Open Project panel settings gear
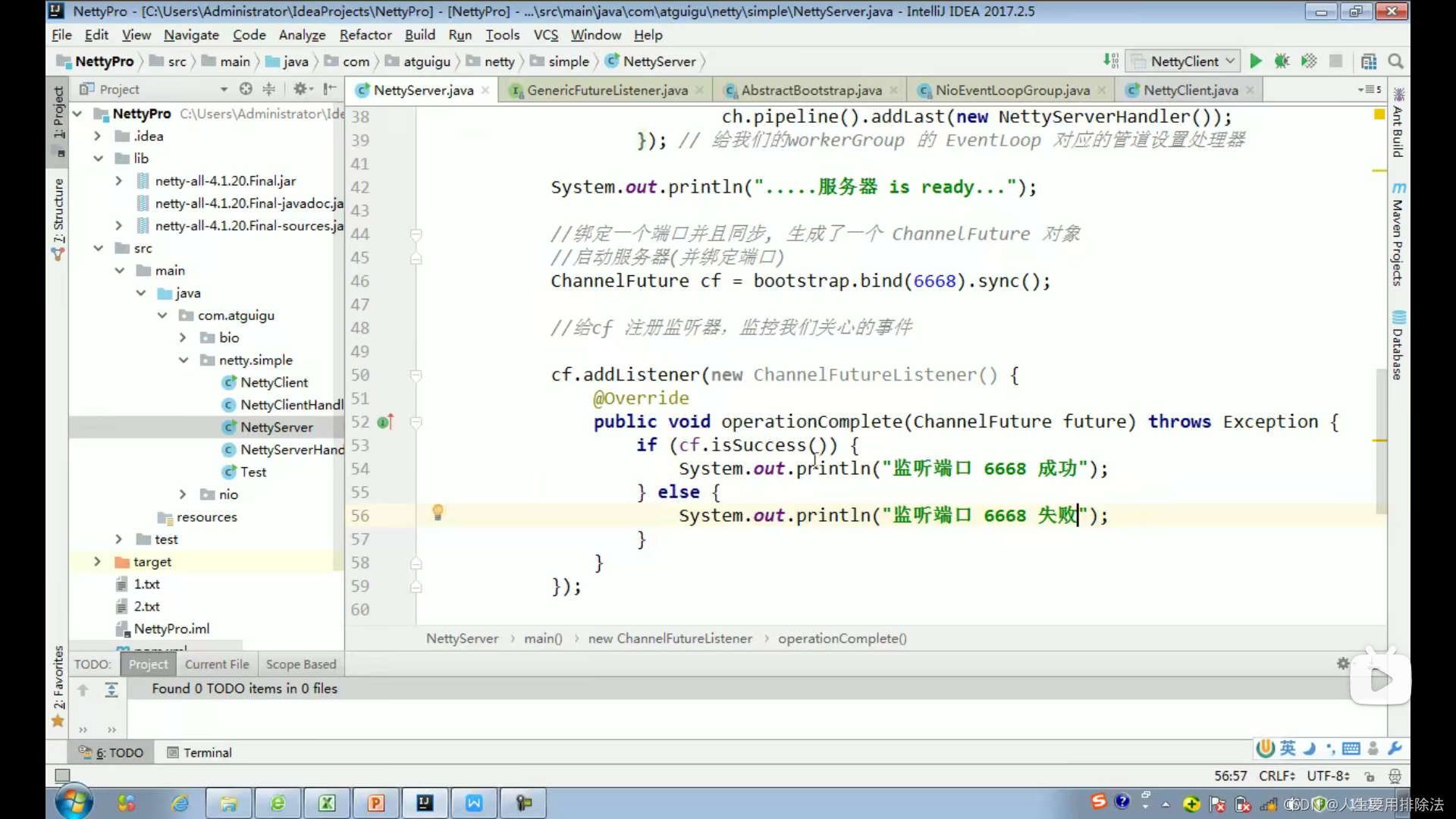The height and width of the screenshot is (819, 1456). click(301, 89)
